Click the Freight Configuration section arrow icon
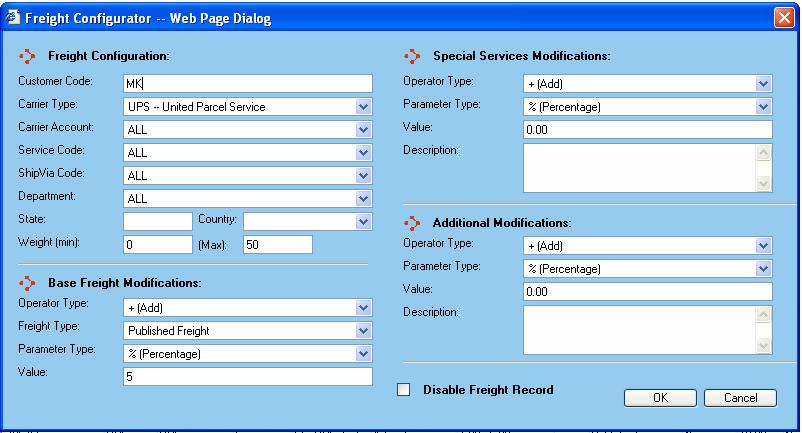Screen dimensions: 802x433 (28, 57)
